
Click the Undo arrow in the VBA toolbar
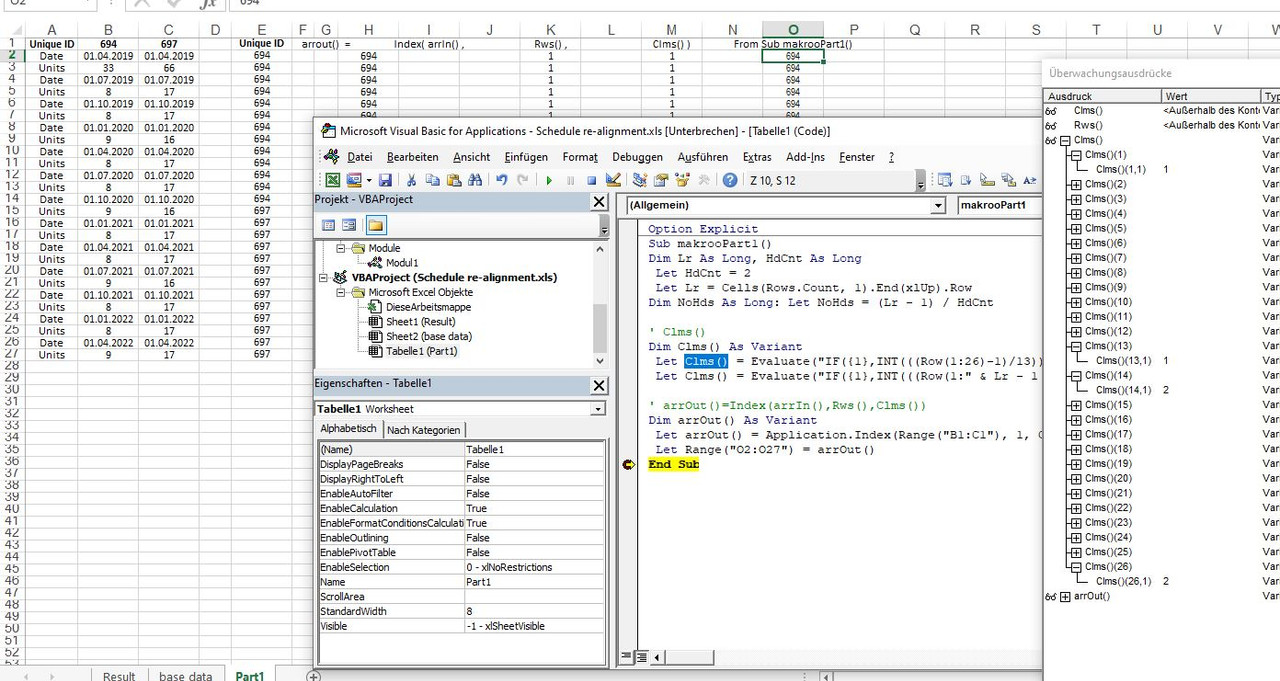click(x=502, y=180)
